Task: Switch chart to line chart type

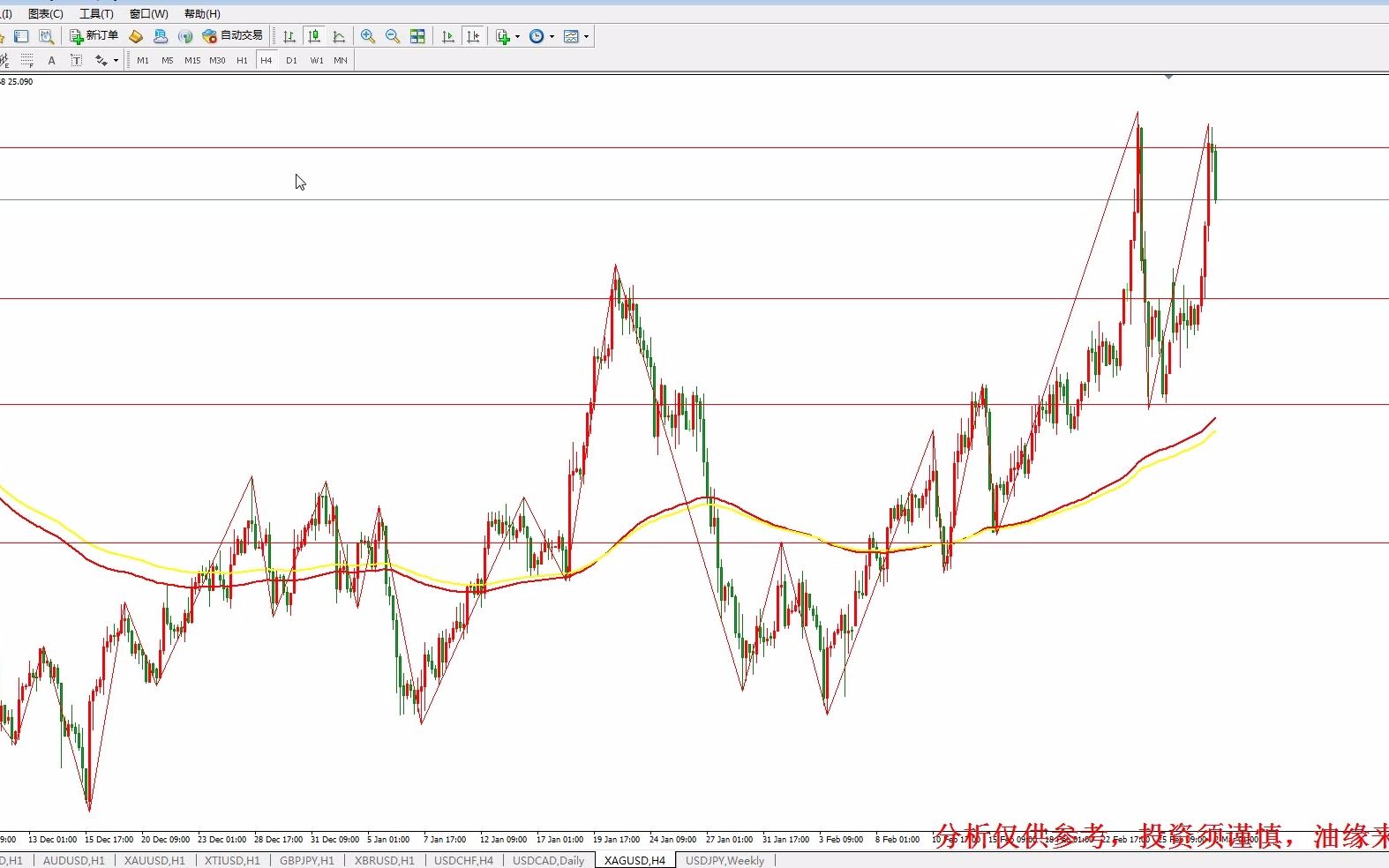Action: 339,36
